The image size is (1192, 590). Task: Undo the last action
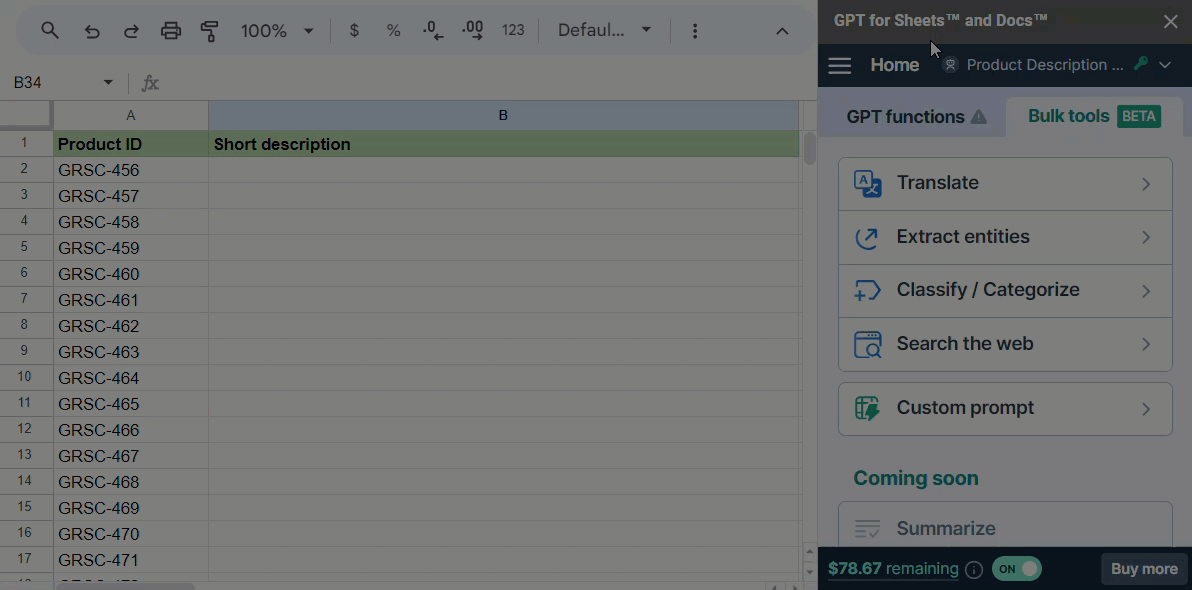92,31
